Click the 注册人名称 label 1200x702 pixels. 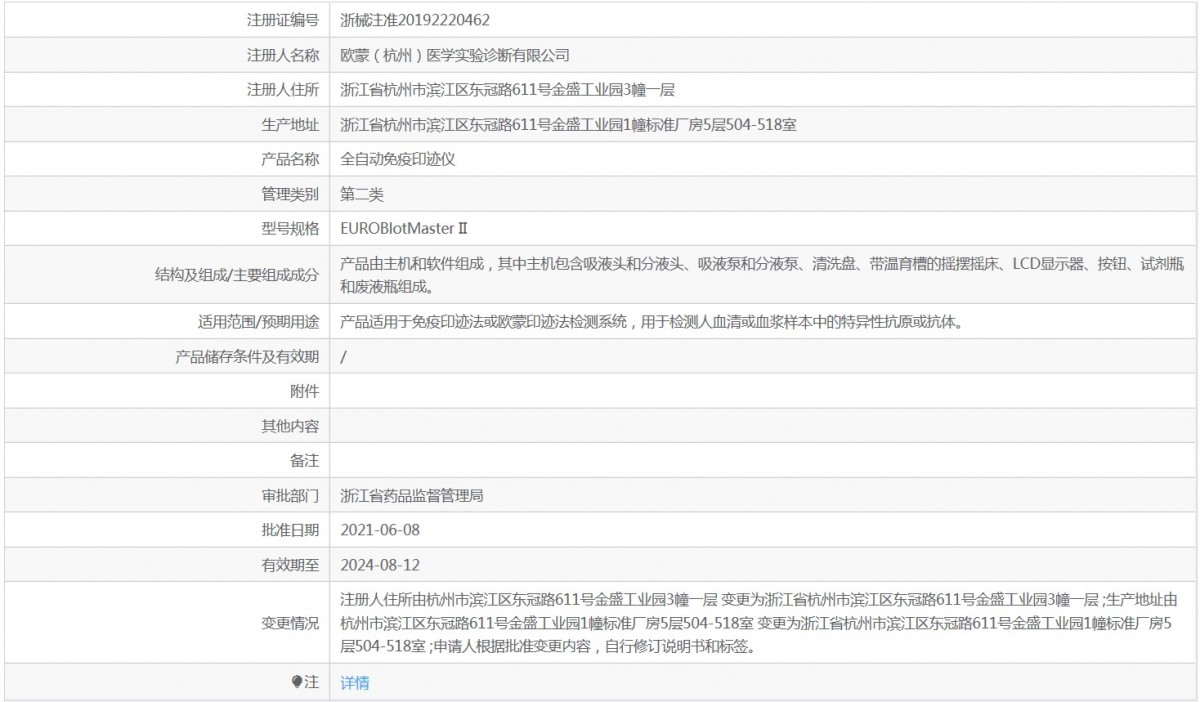(283, 55)
